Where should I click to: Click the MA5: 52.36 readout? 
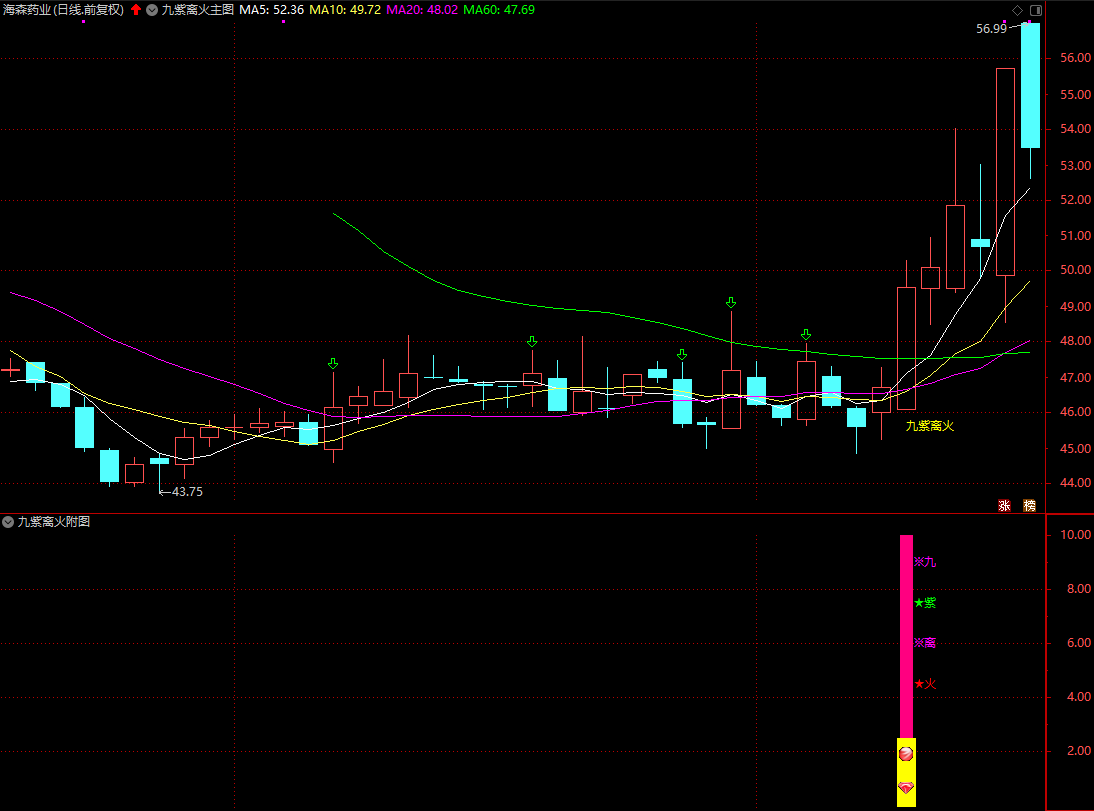coord(271,10)
